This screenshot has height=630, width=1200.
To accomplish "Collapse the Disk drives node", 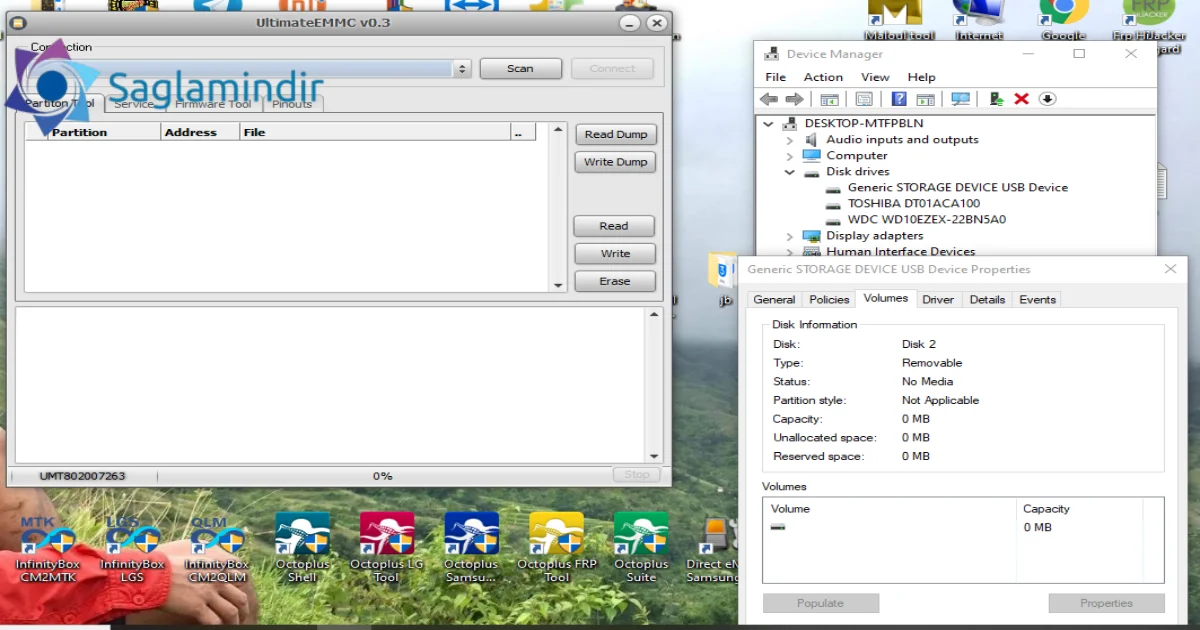I will [789, 172].
